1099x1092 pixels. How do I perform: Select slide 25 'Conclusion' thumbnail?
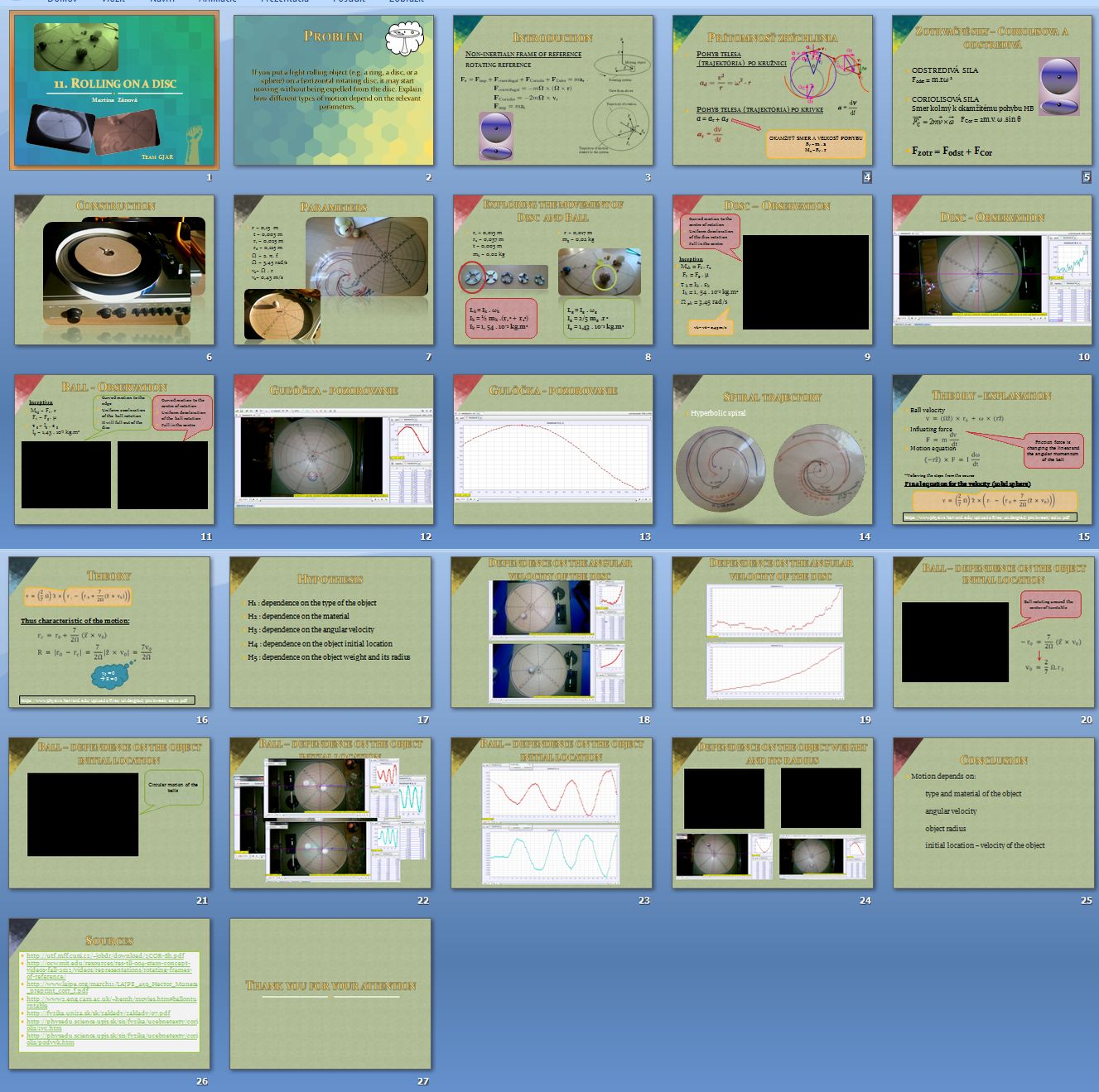[994, 813]
